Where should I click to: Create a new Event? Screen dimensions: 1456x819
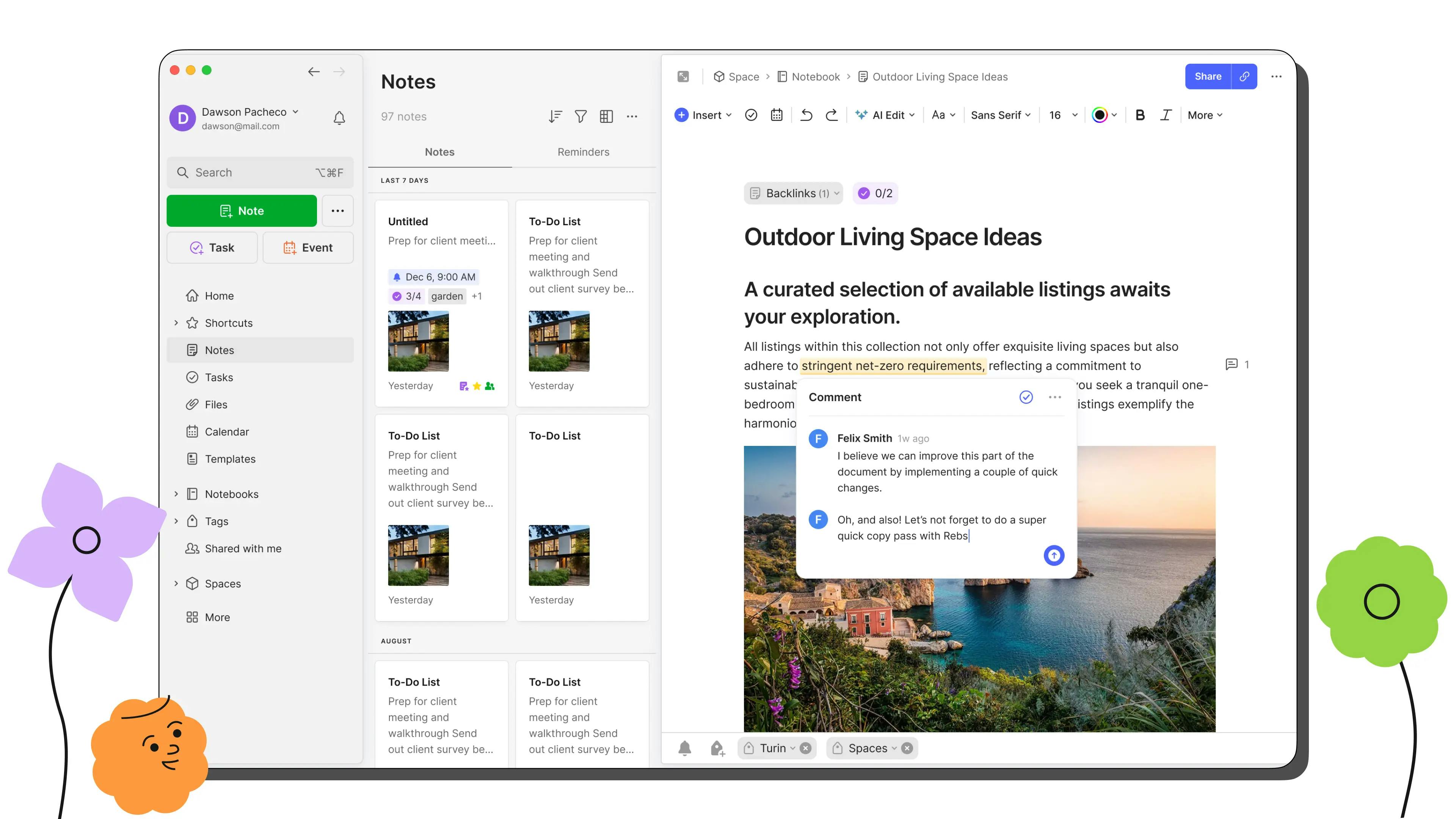pyautogui.click(x=308, y=248)
